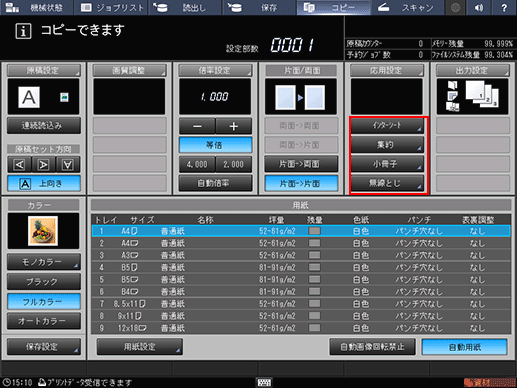Viewport: 517px width, 388px height.
Task: Open the 機械状態 machine status tab
Action: pos(37,7)
